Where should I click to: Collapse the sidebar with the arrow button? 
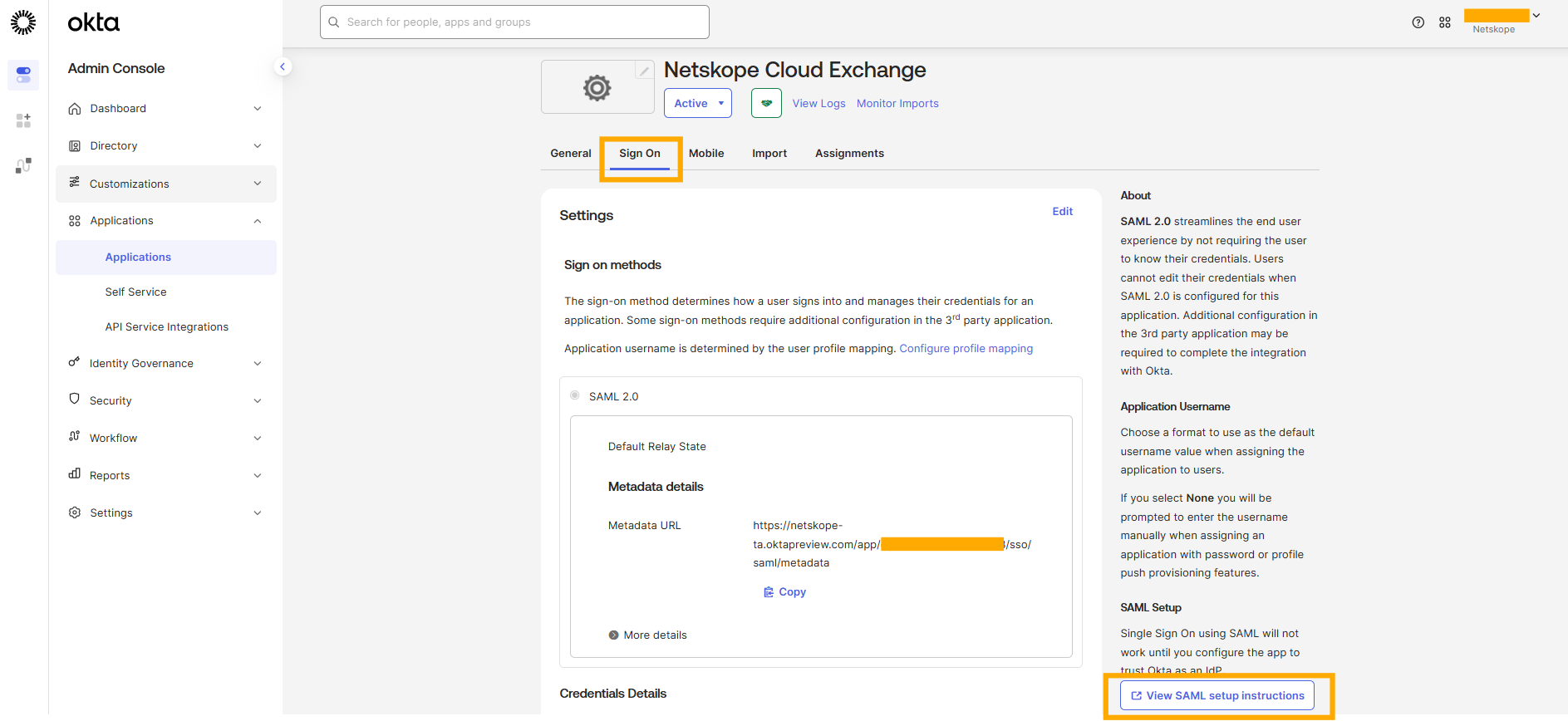pyautogui.click(x=283, y=66)
